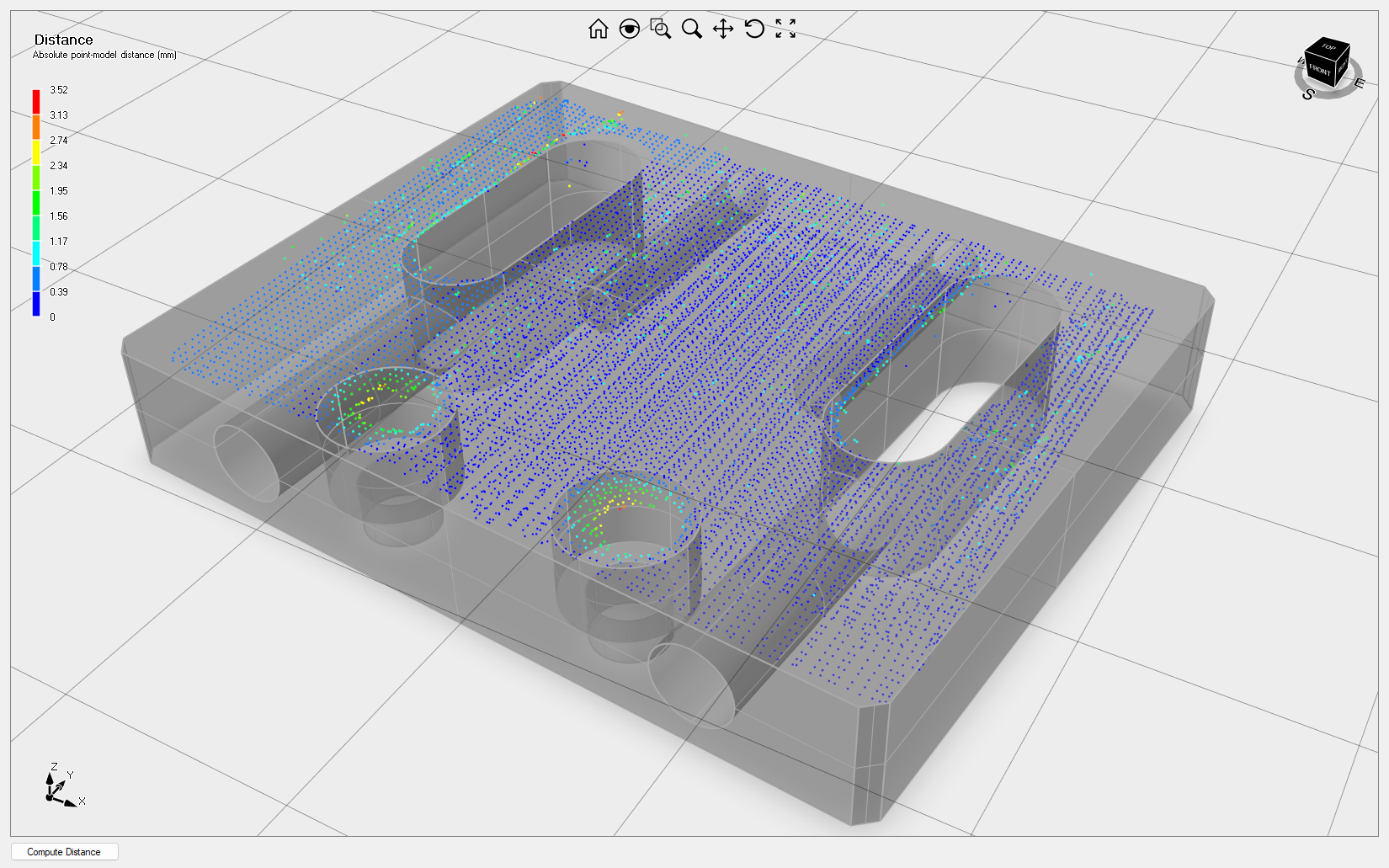Toggle projection mode using the eye icon
This screenshot has width=1389, height=868.
(x=630, y=29)
